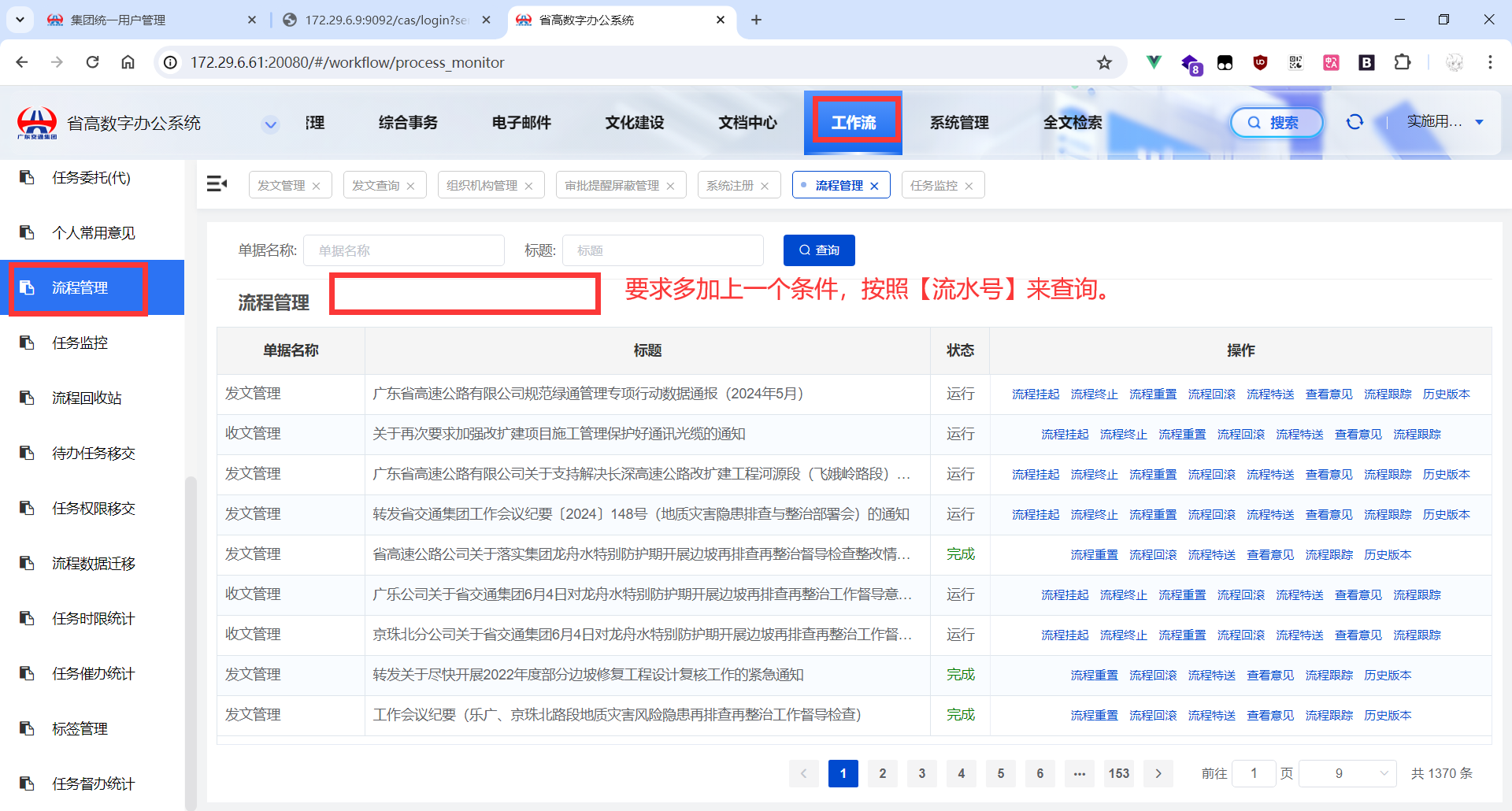Click the sidebar collapse hamburger icon
This screenshot has height=811, width=1512.
217,184
